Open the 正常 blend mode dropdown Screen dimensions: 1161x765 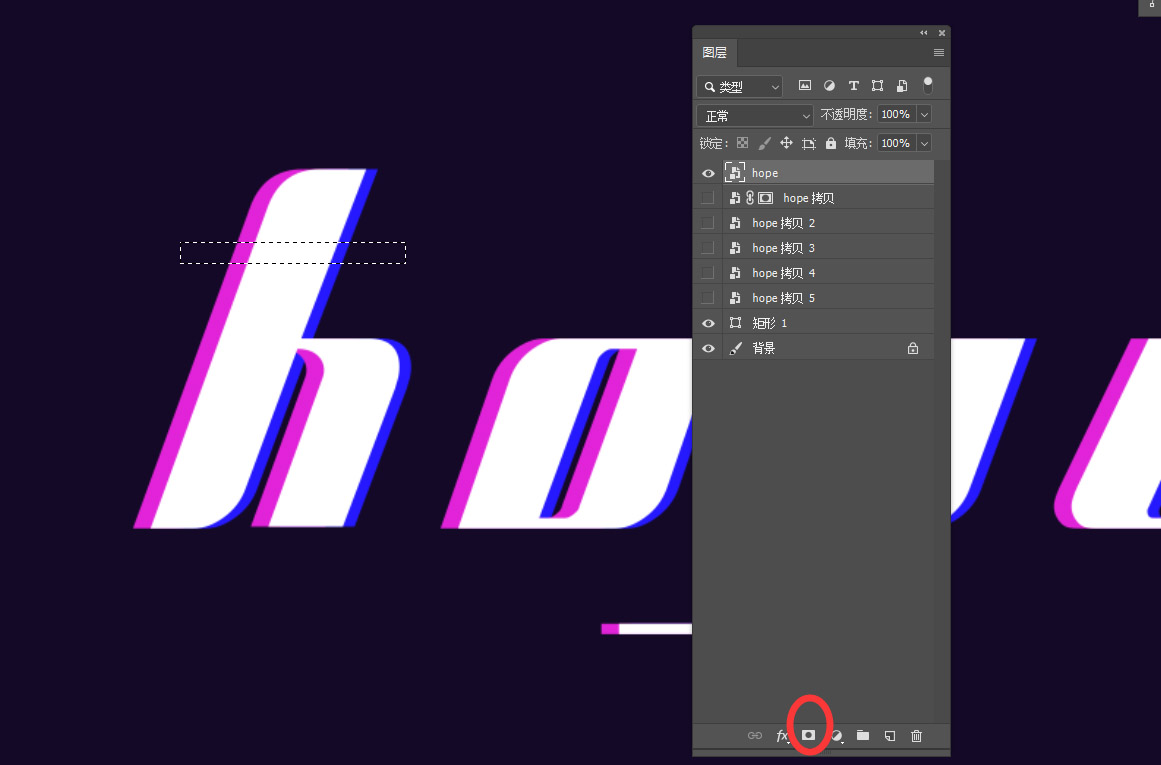(x=755, y=116)
